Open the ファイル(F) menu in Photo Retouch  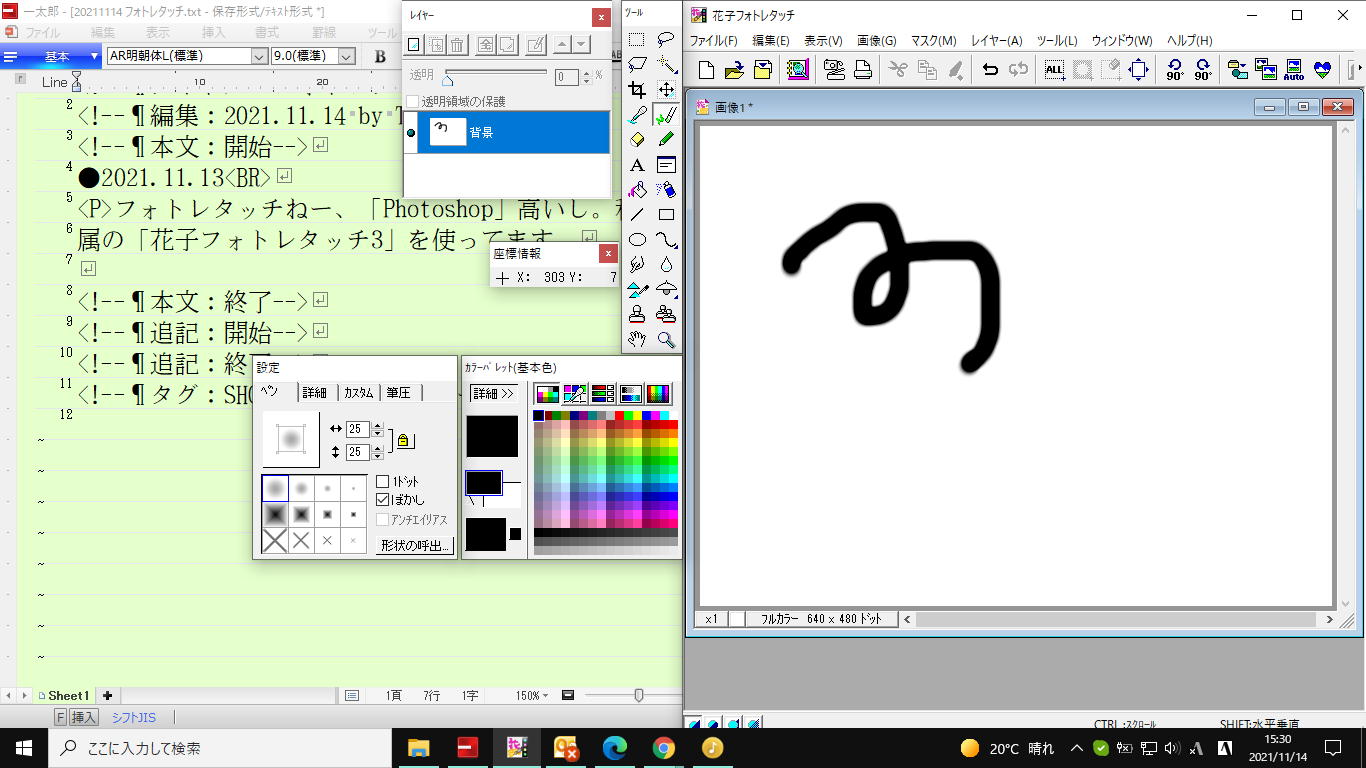pos(713,41)
